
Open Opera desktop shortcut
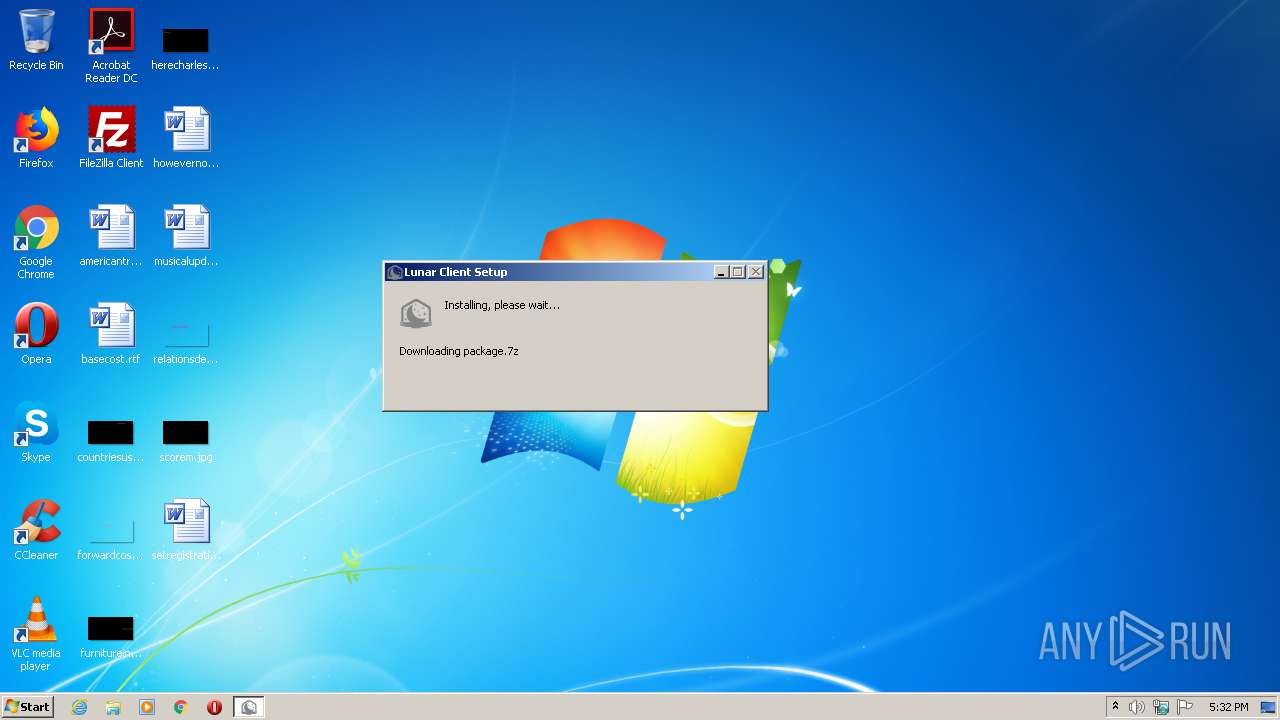pos(36,334)
